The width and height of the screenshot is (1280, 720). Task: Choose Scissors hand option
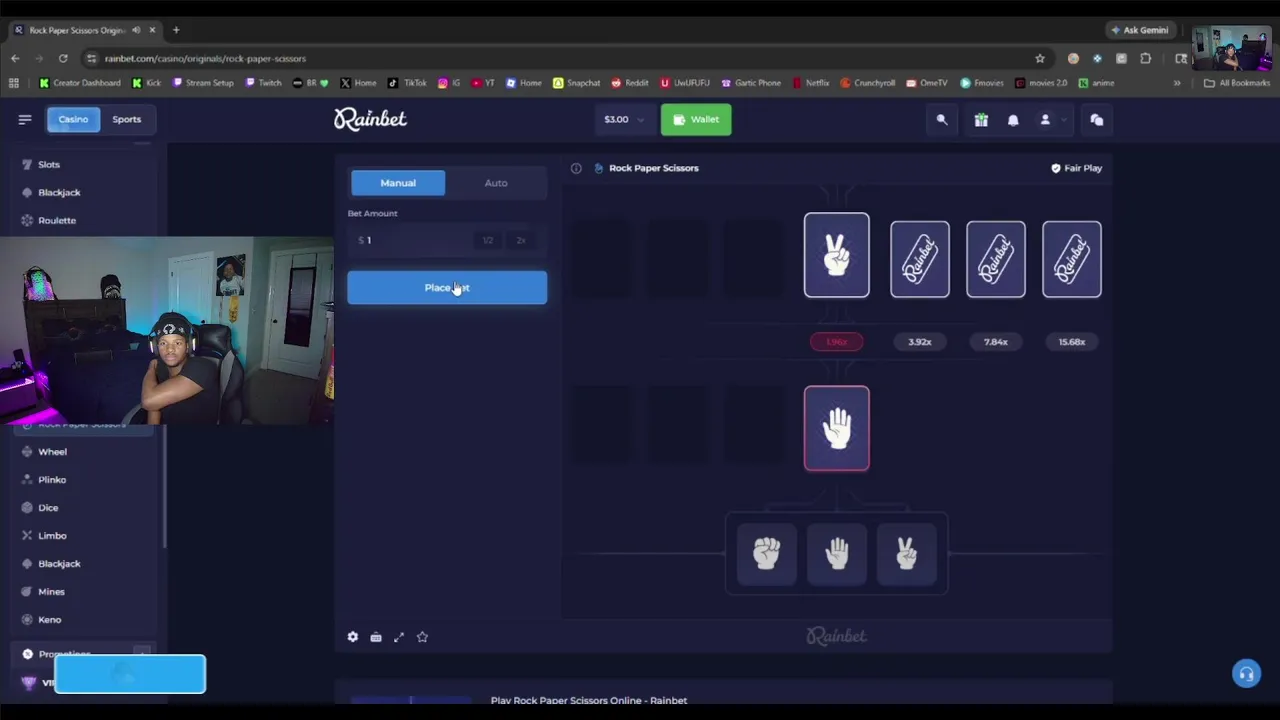(x=907, y=553)
